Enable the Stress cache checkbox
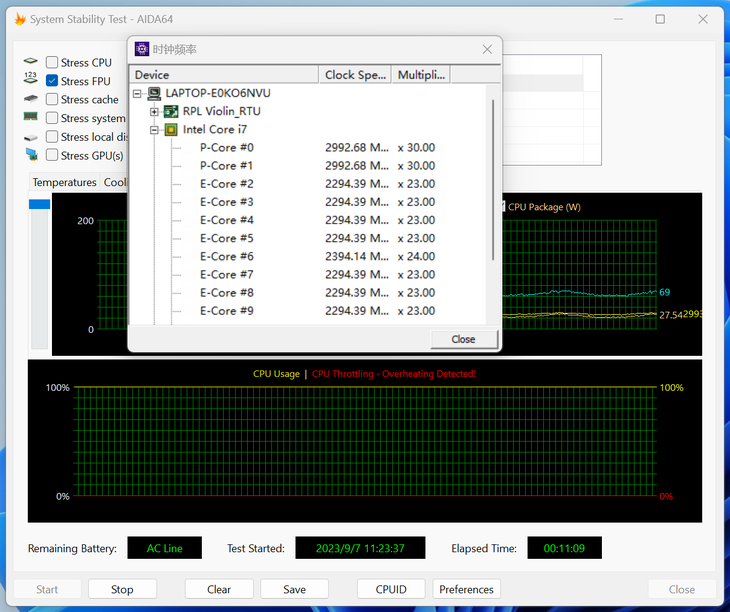The height and width of the screenshot is (612, 730). pos(52,99)
